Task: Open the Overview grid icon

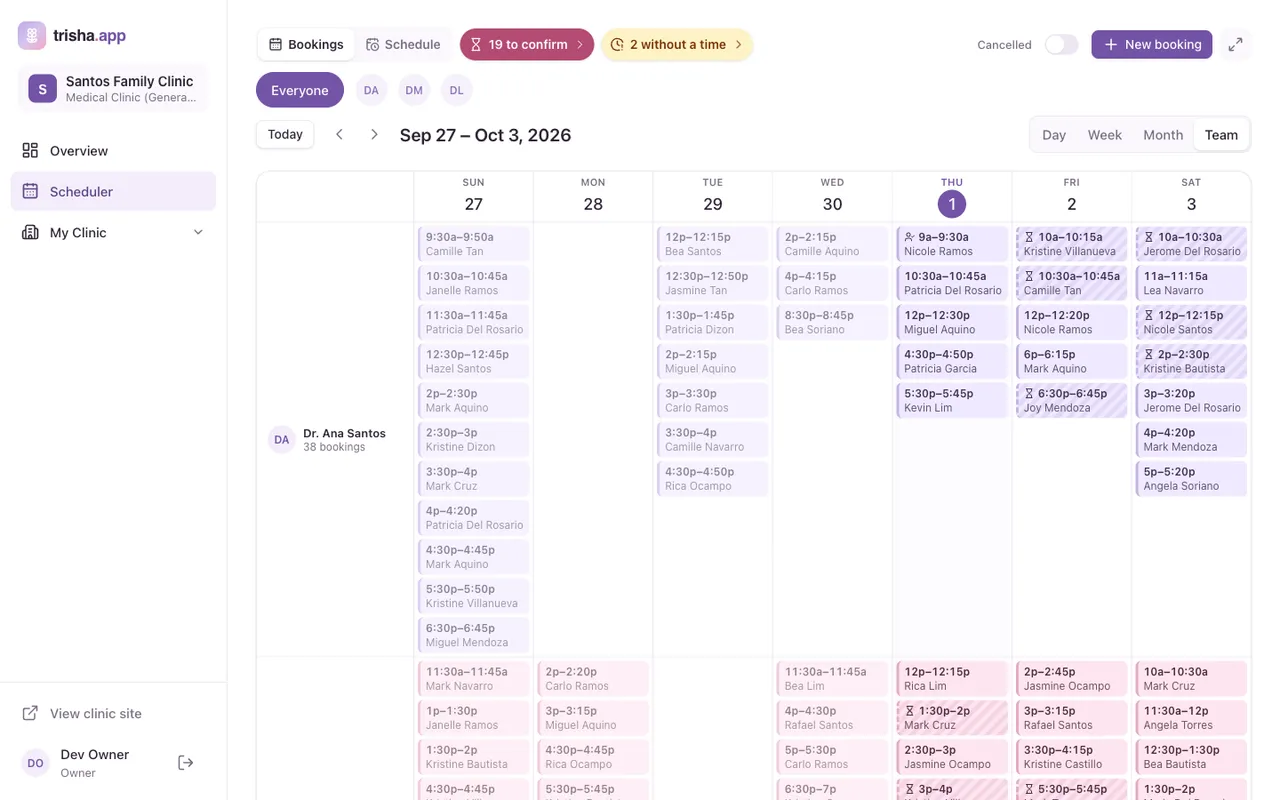Action: 30,151
